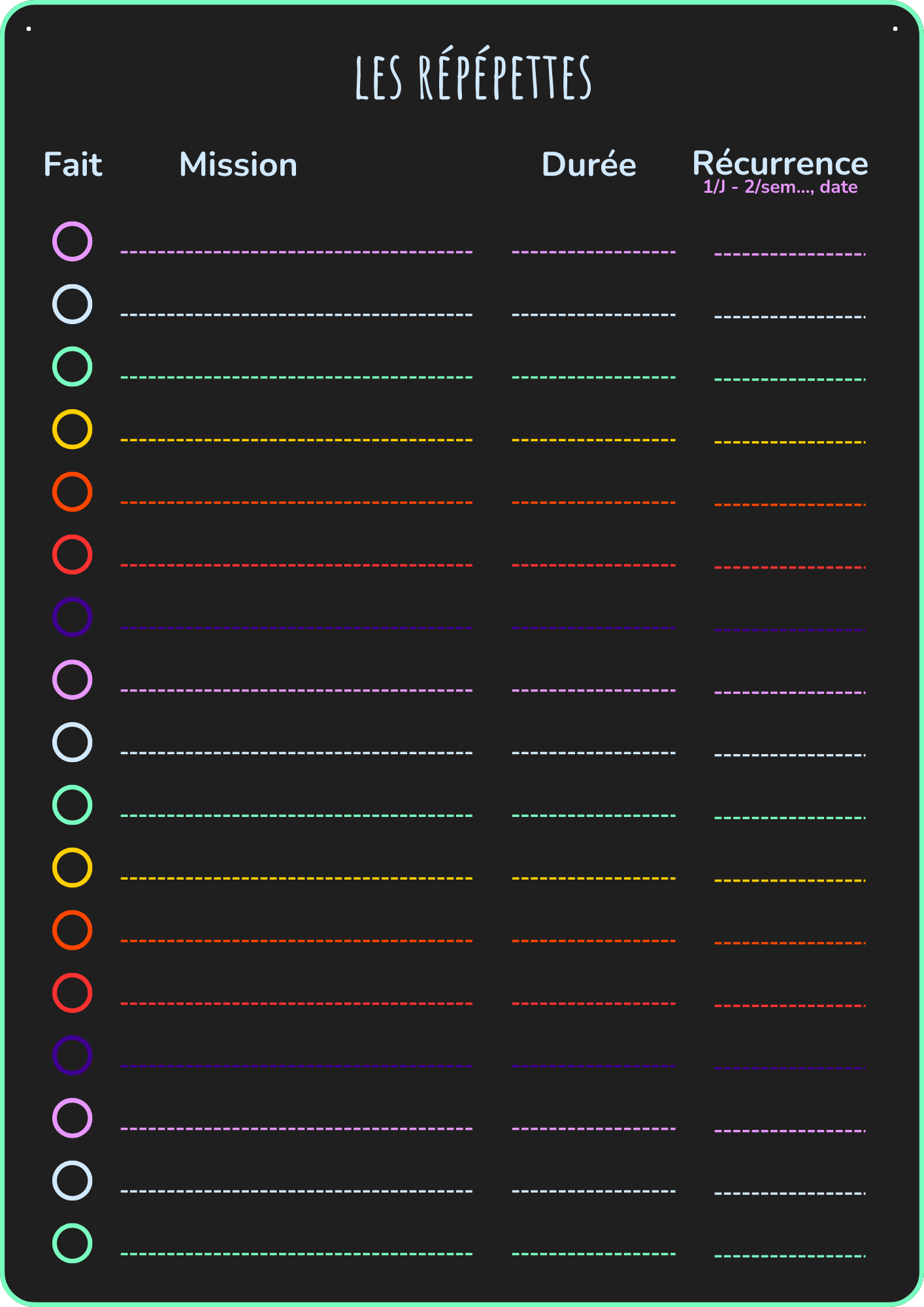Viewport: 924px width, 1307px height.
Task: Mark the first dark purple circle as done
Action: pyautogui.click(x=72, y=617)
